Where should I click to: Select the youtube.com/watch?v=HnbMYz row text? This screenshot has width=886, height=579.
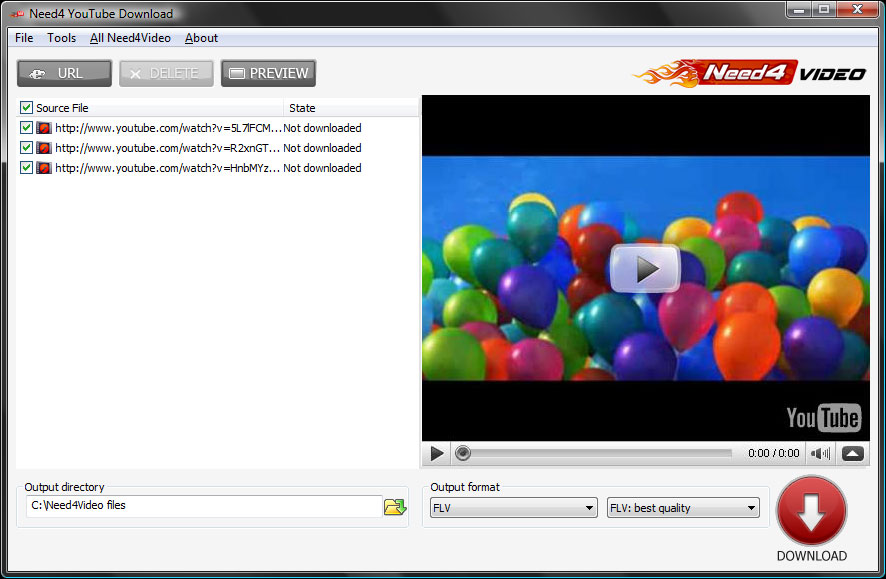pos(168,168)
